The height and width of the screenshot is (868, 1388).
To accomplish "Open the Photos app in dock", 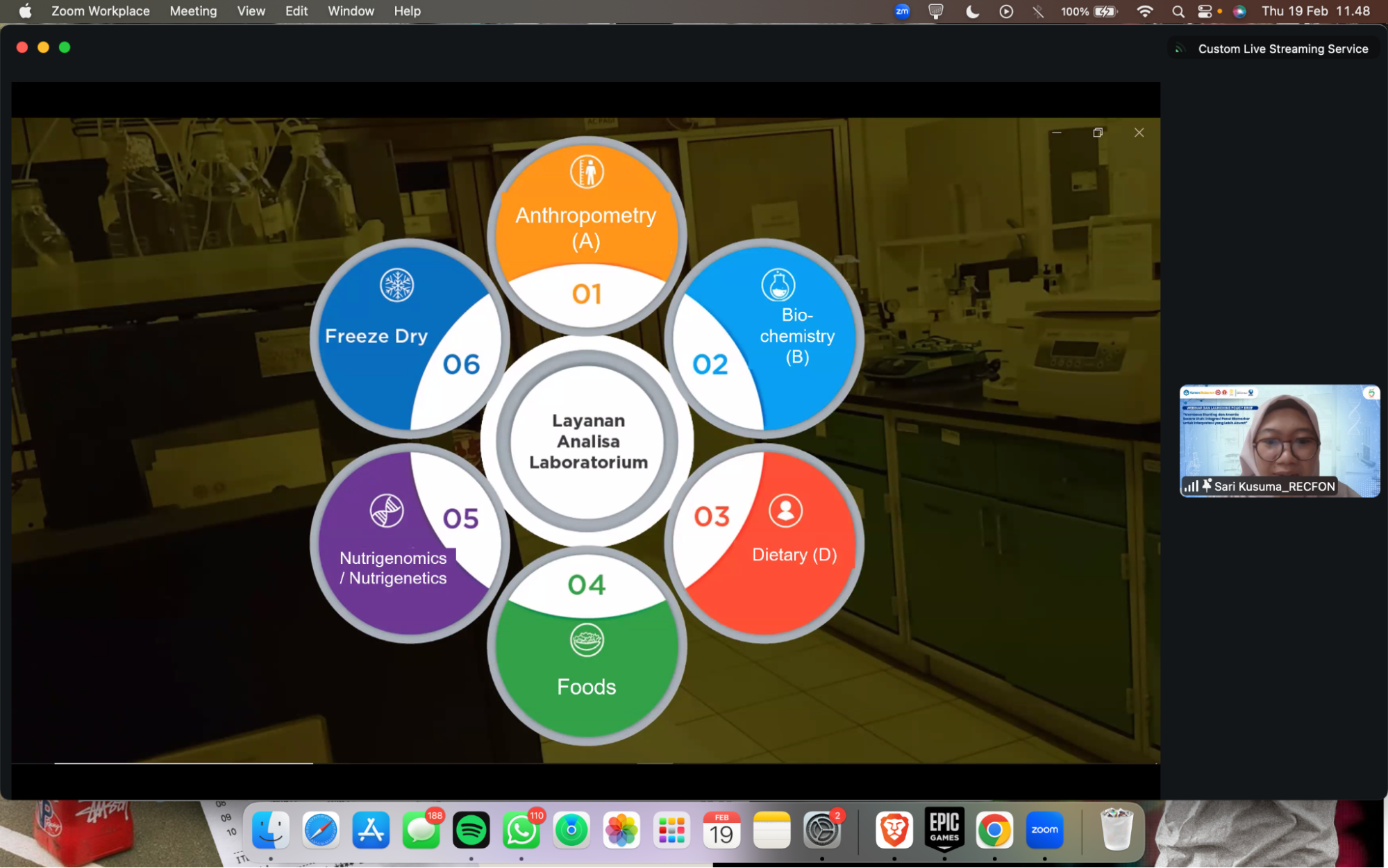I will [621, 830].
